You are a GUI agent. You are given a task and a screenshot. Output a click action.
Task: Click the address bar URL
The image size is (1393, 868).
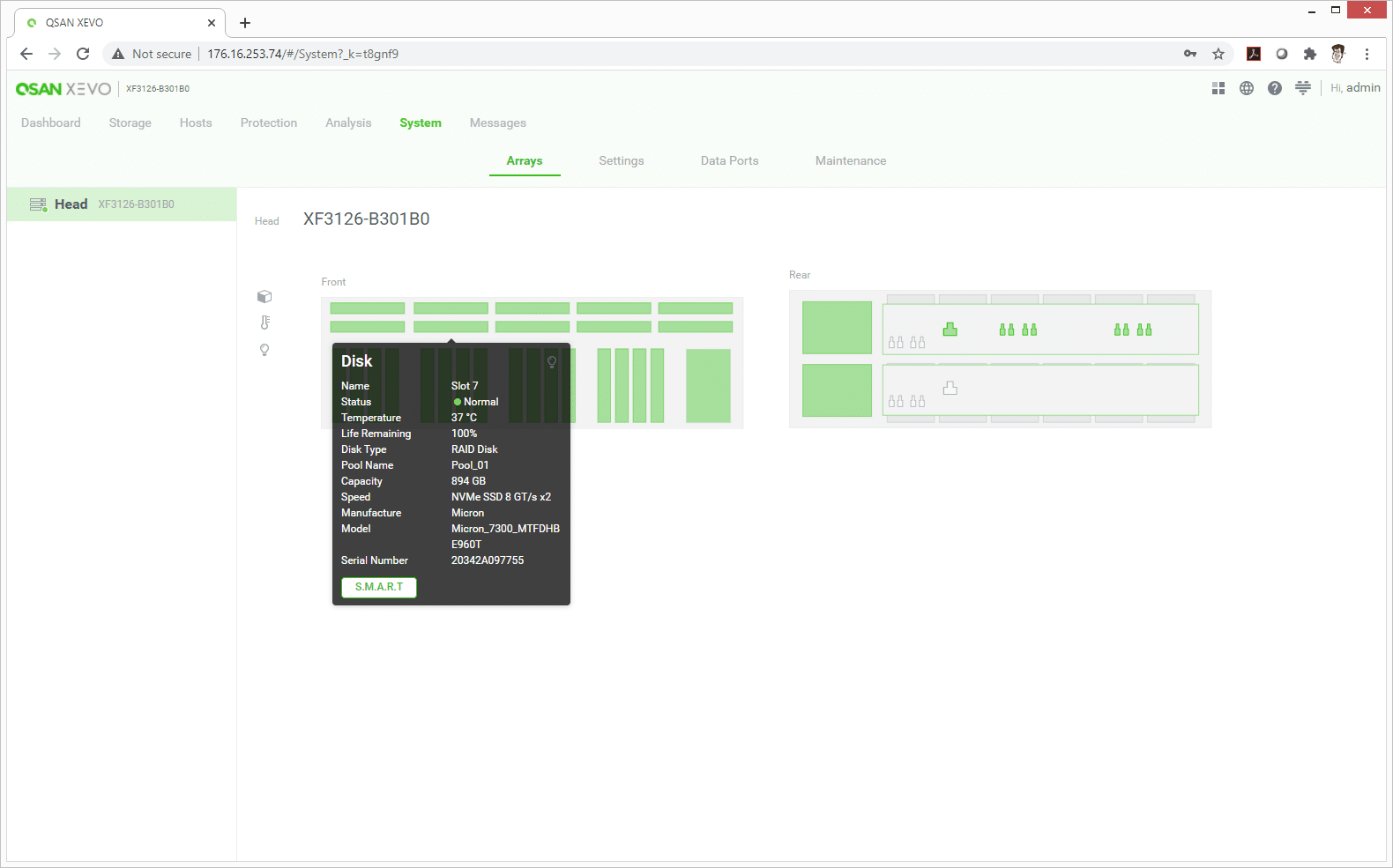coord(303,54)
